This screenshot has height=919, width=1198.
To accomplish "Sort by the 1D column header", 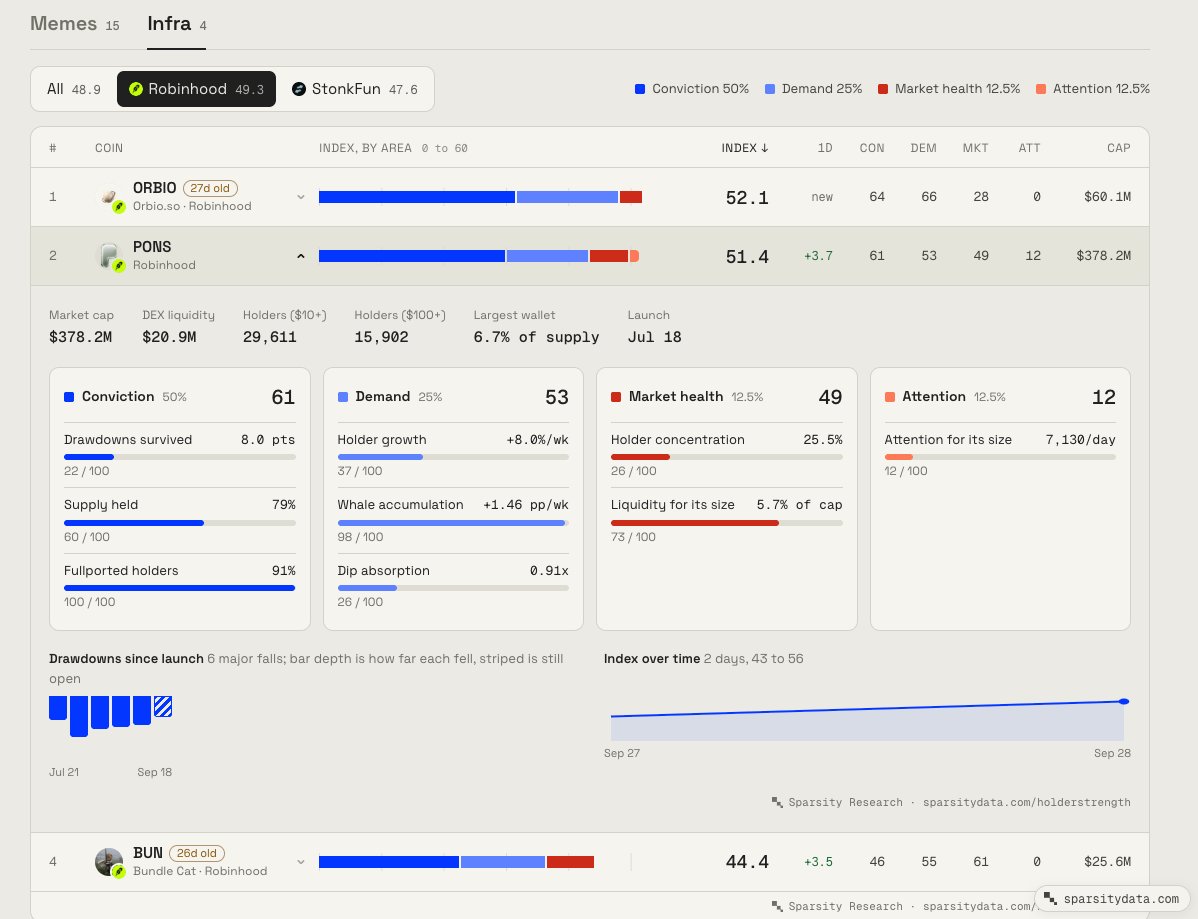I will (x=824, y=148).
